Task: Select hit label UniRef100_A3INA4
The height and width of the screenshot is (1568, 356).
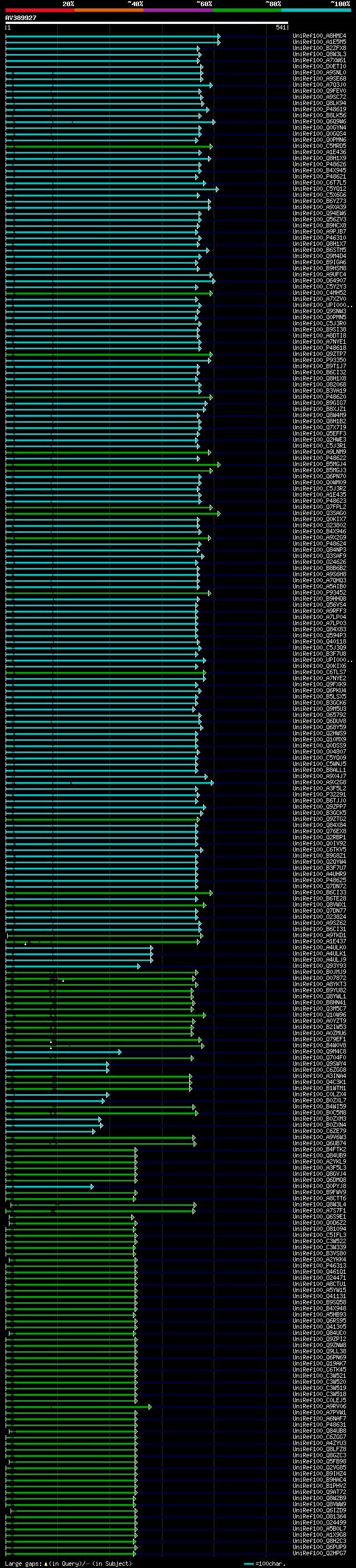Action: tap(319, 1076)
